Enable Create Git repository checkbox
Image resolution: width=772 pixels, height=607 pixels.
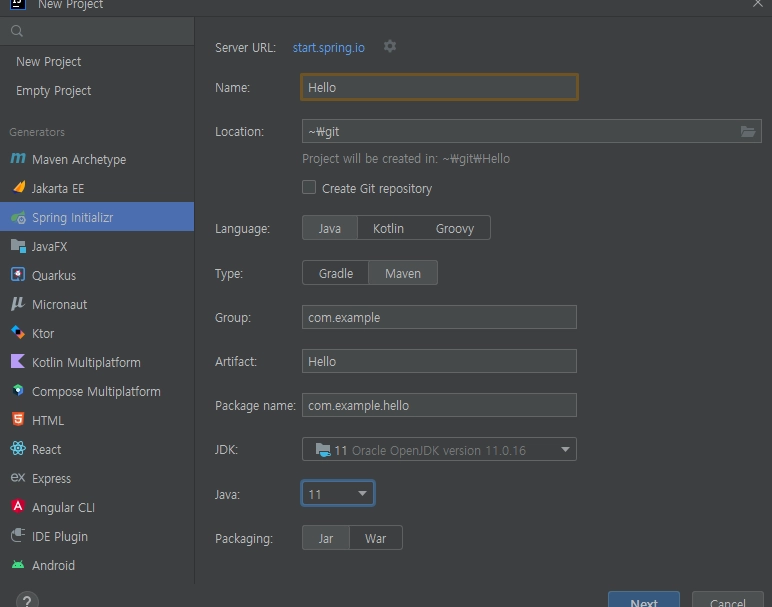310,188
